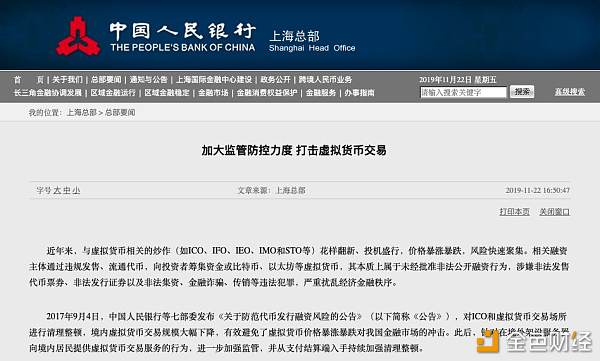The width and height of the screenshot is (600, 361).
Task: Click the 2019年11月22日 星期五 date text
Action: pos(457,80)
